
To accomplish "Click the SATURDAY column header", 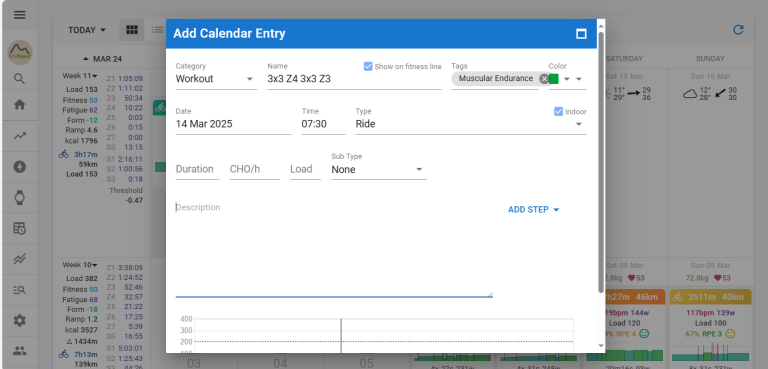I will [624, 59].
